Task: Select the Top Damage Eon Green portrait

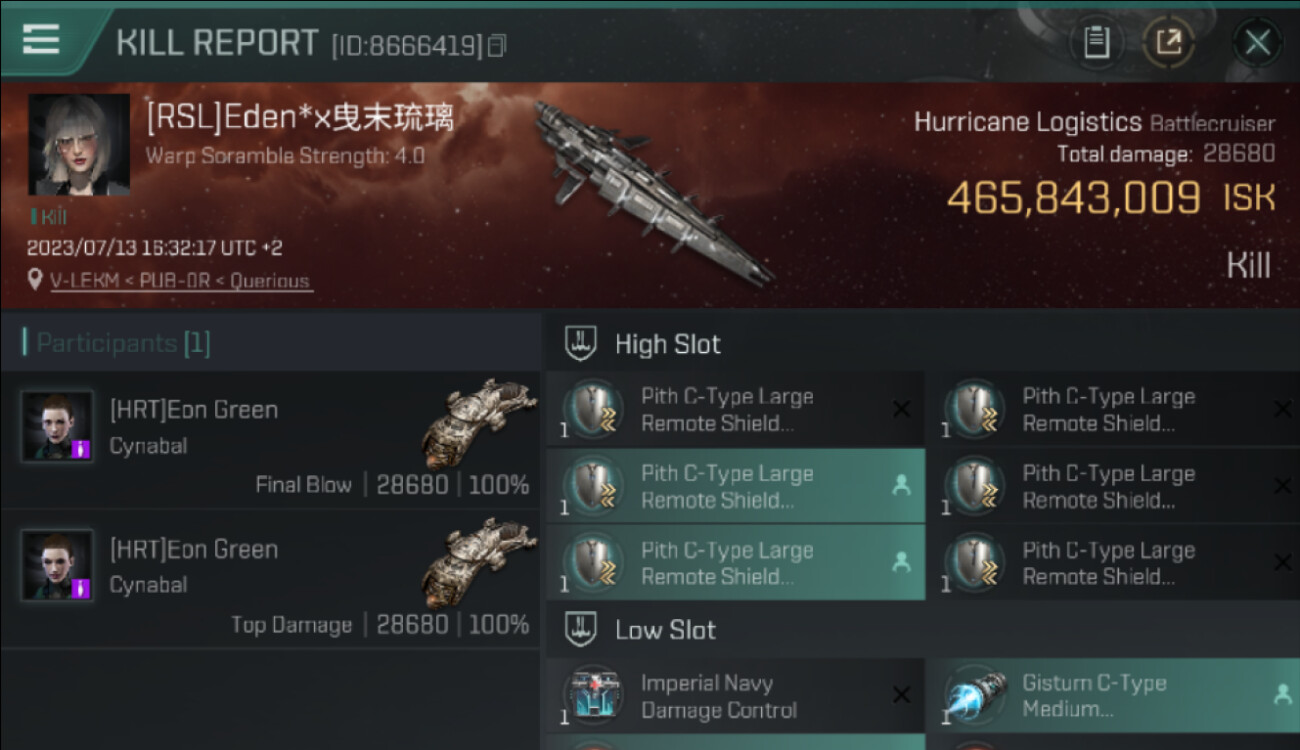Action: (58, 565)
